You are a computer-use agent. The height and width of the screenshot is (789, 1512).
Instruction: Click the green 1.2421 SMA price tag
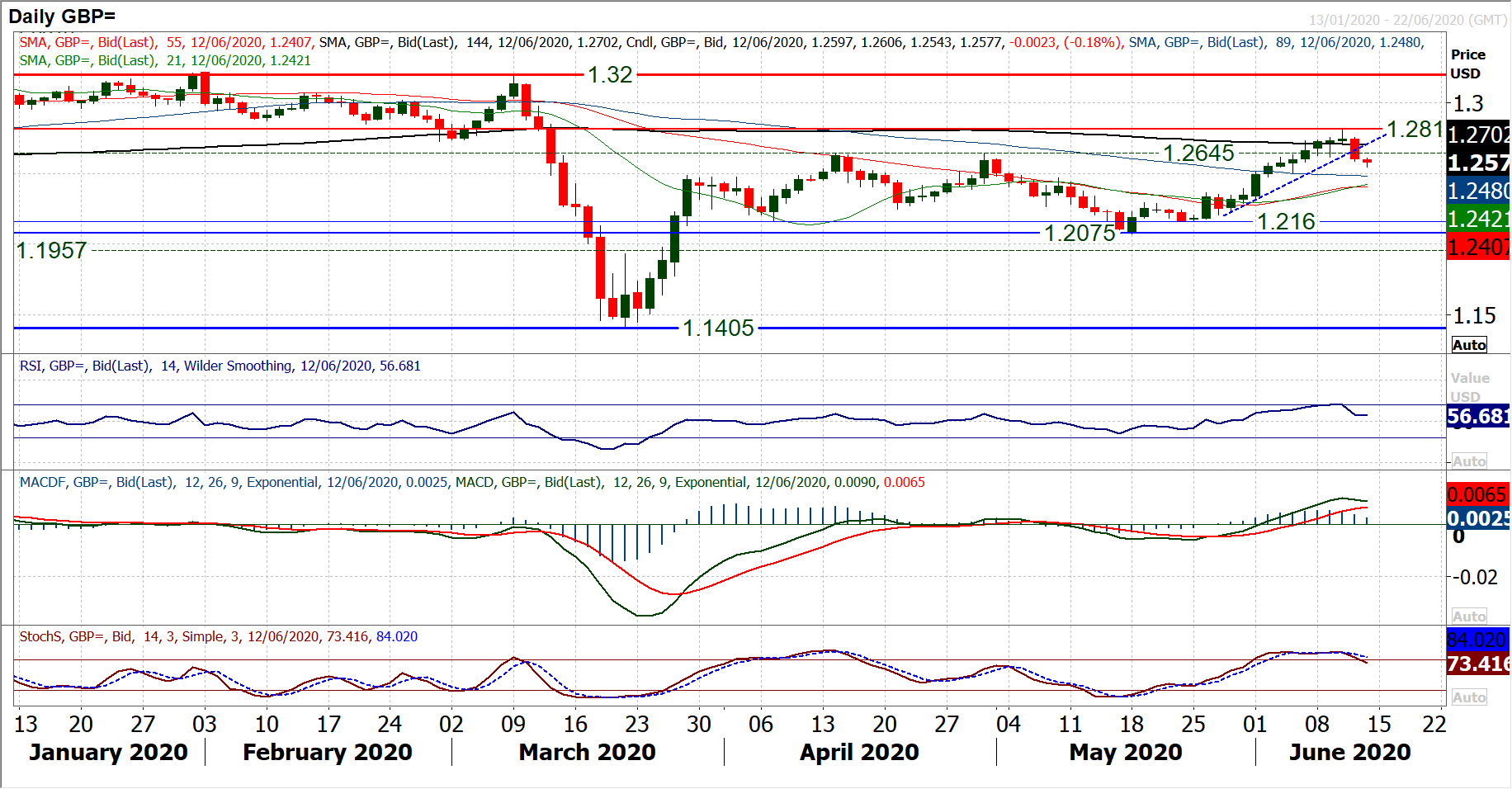1477,220
